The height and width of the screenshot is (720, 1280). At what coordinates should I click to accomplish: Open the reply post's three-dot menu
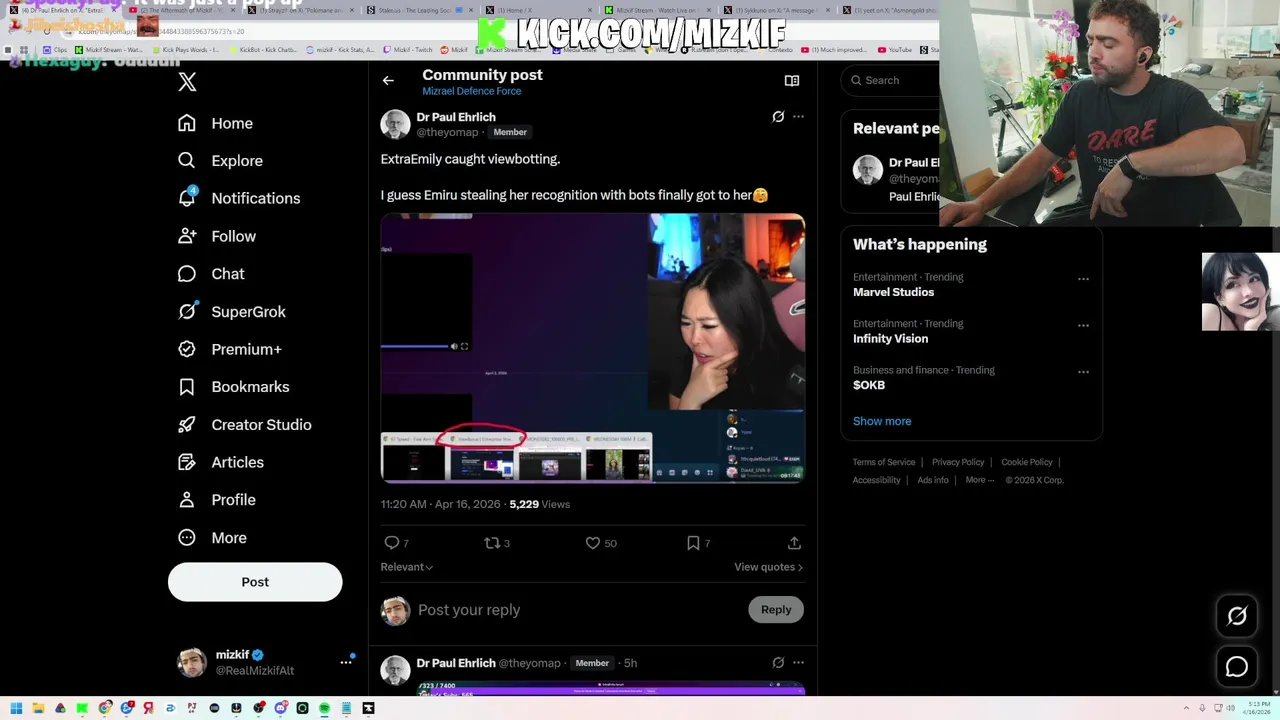click(798, 663)
